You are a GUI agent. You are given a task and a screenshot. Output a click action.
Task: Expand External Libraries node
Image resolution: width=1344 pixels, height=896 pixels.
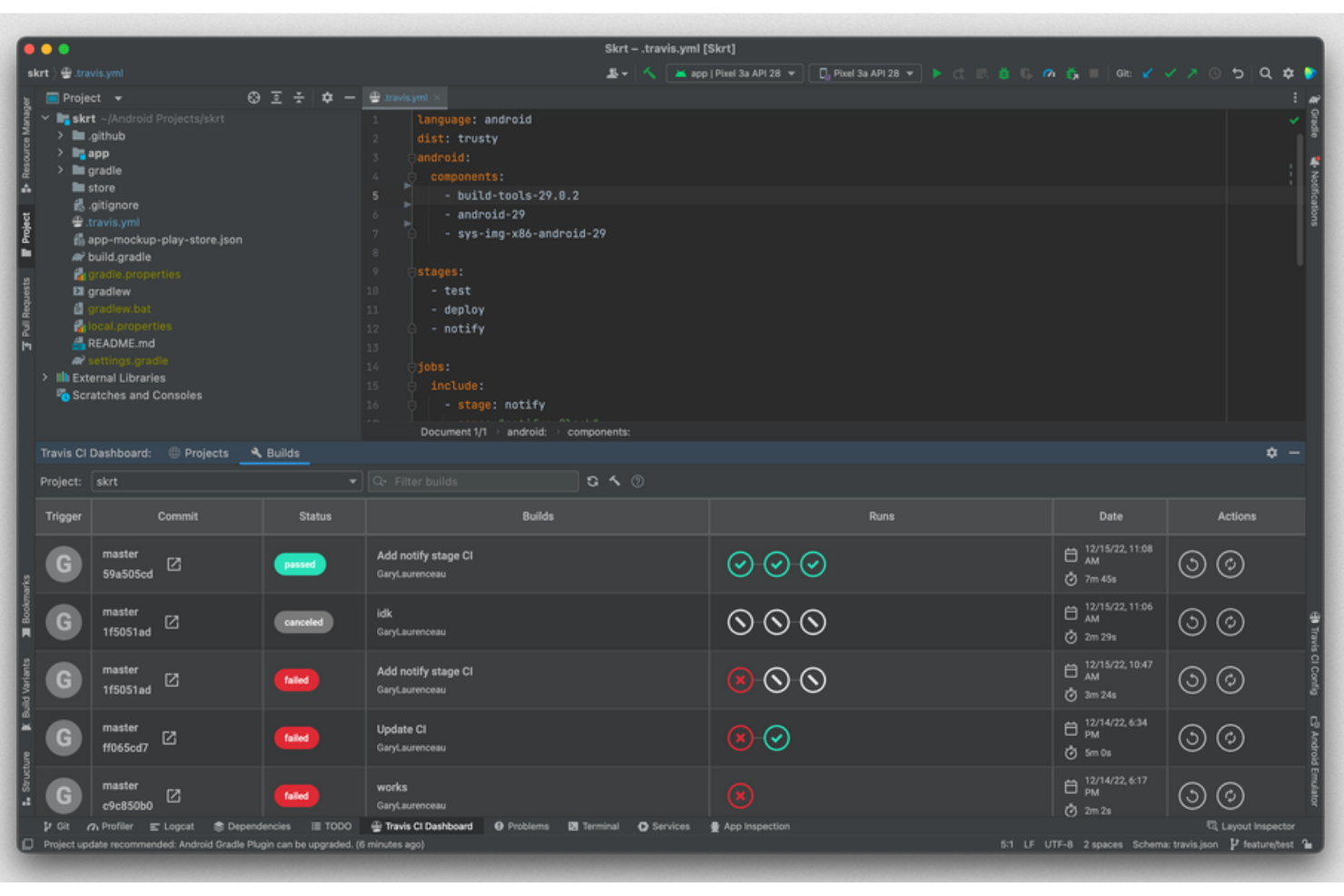45,378
